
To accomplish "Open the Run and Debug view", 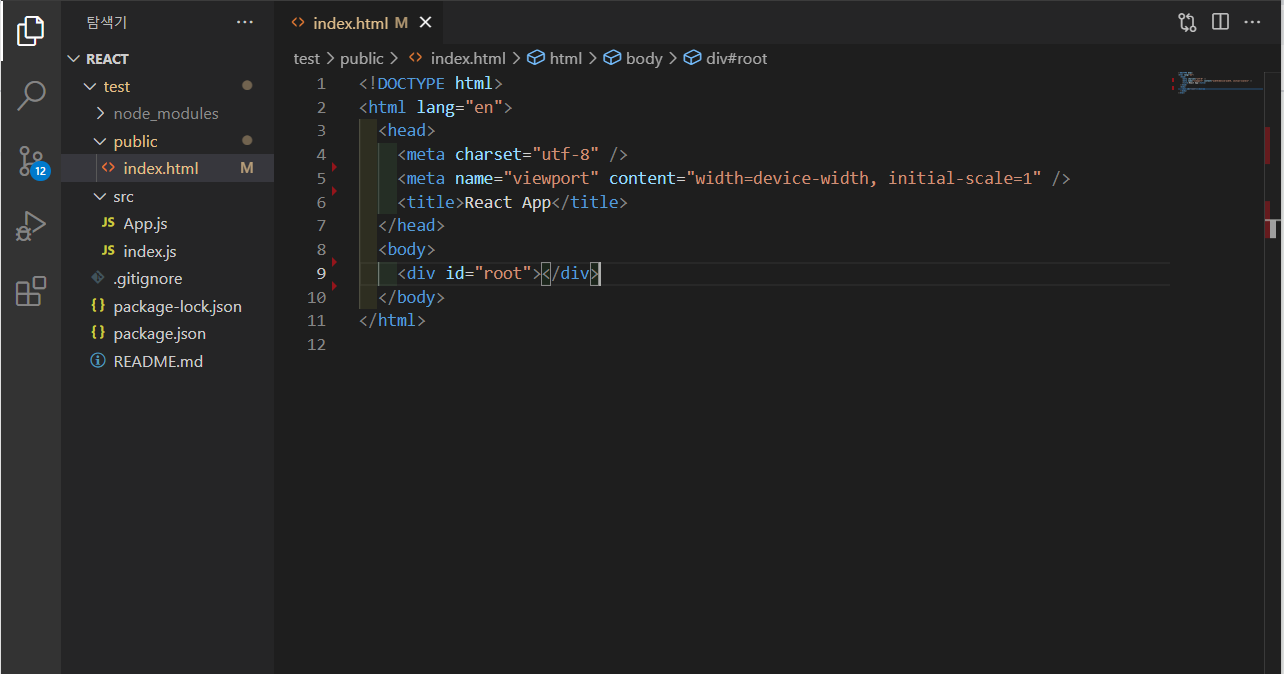I will coord(31,226).
